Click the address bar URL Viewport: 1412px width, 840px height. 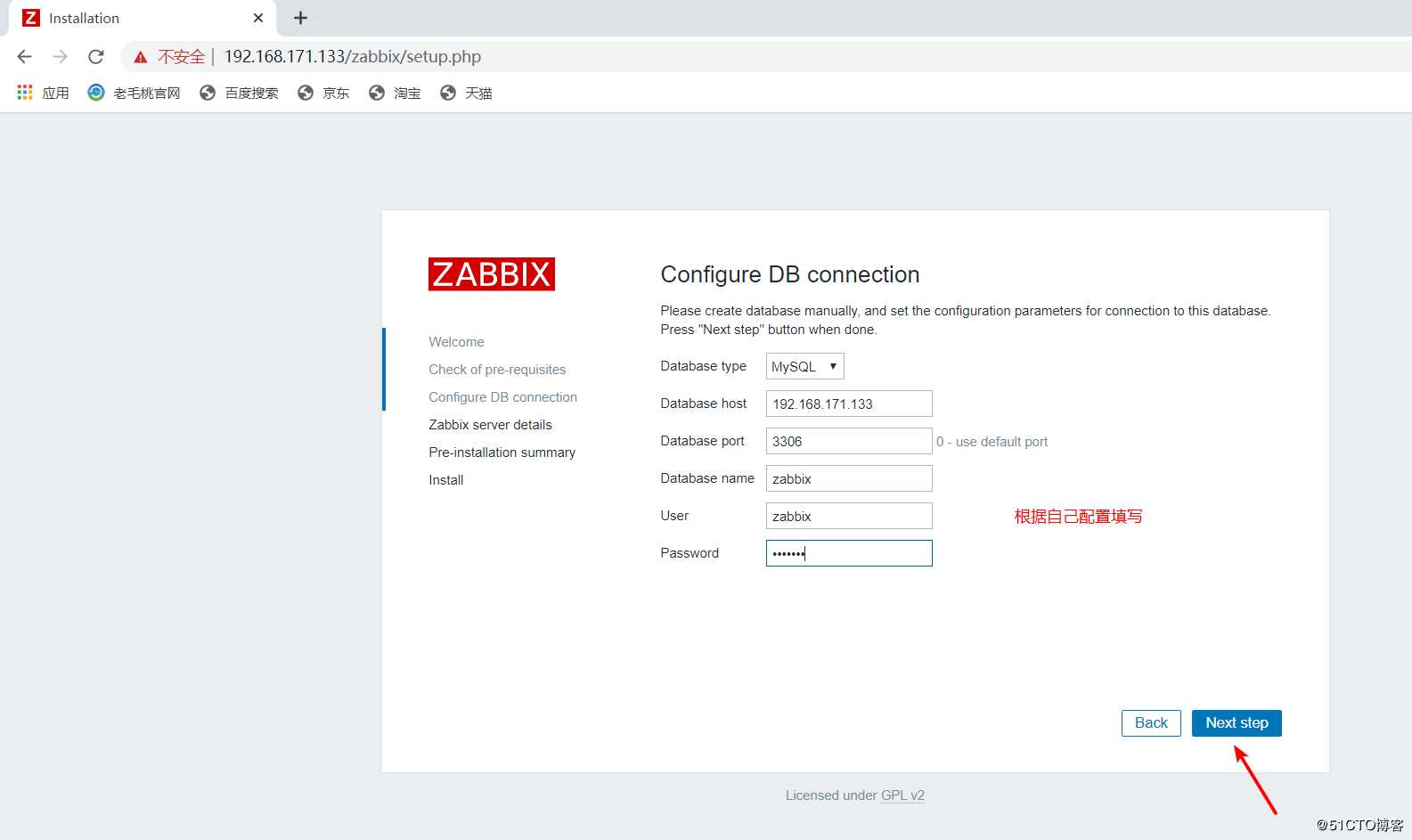tap(352, 57)
